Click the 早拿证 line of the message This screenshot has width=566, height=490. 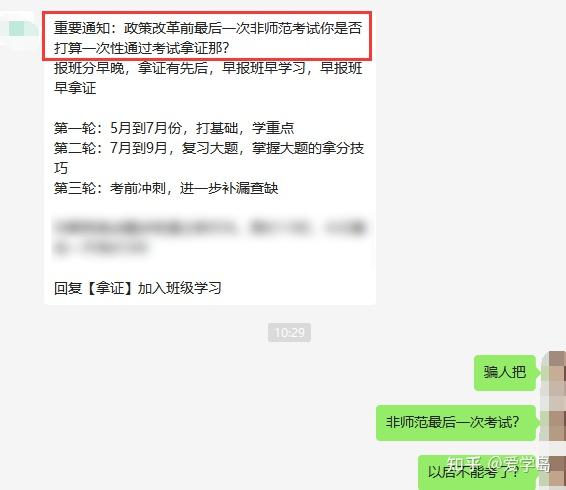click(75, 88)
